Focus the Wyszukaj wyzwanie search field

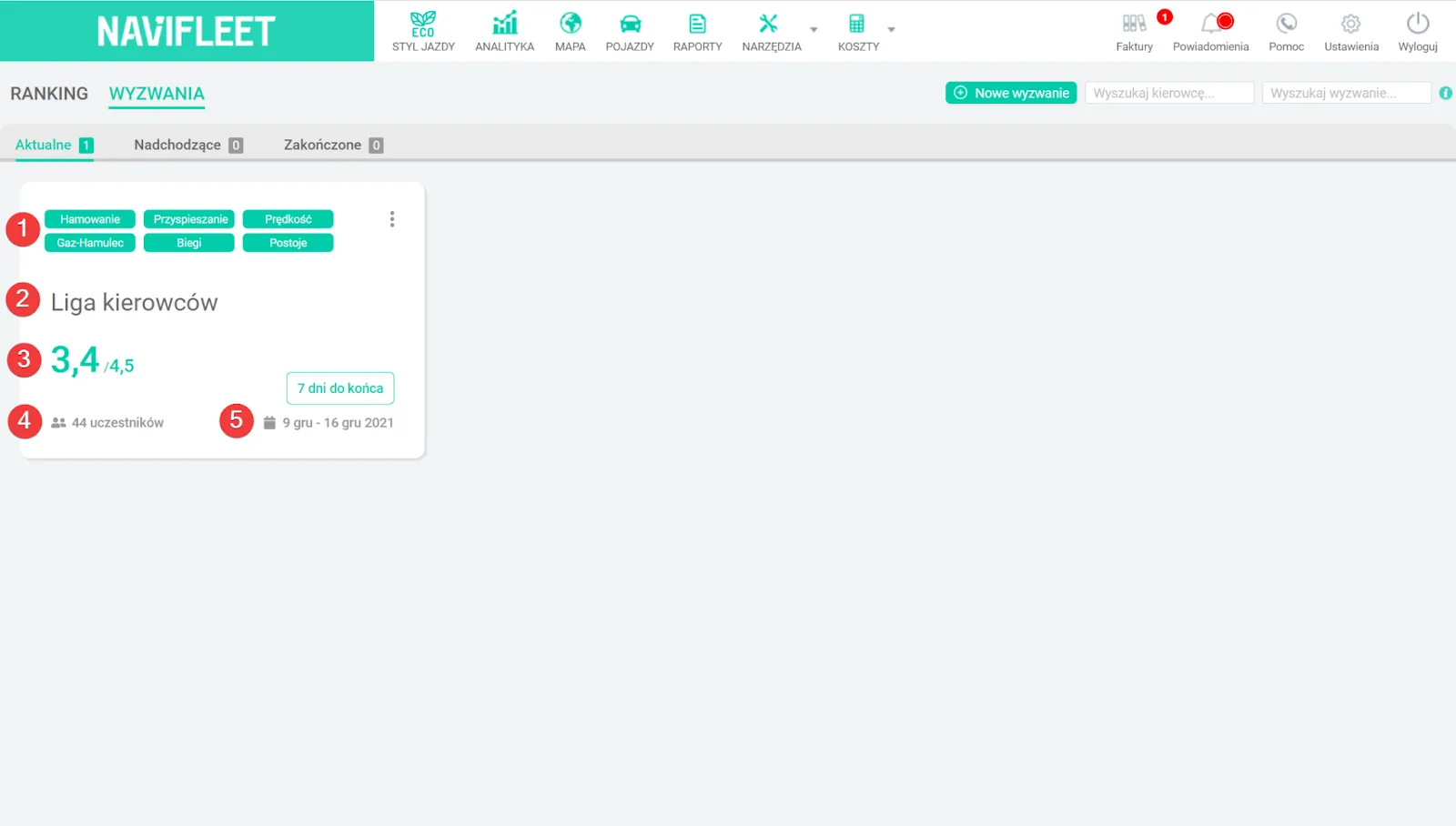click(x=1347, y=93)
